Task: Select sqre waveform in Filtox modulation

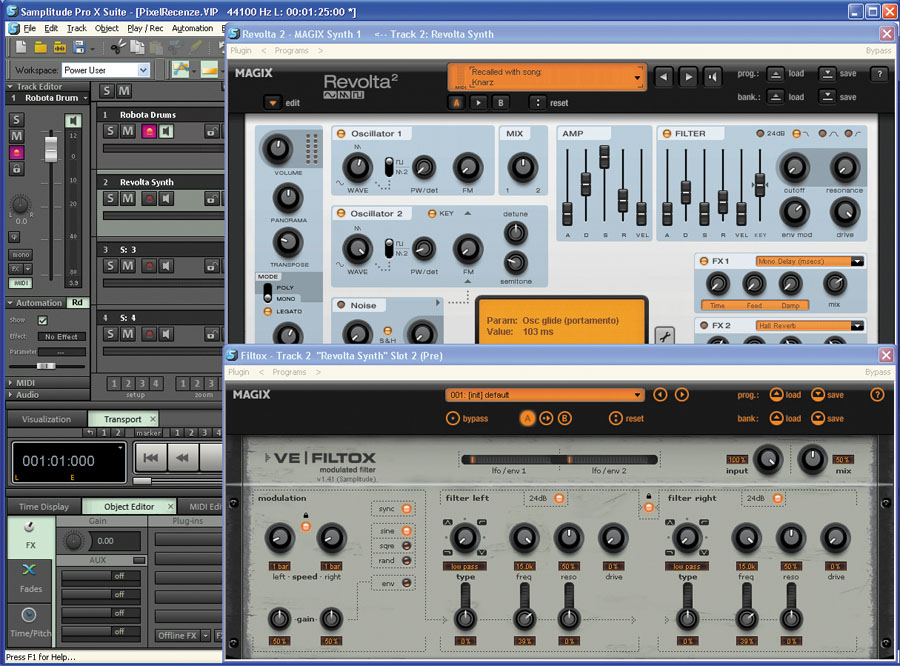Action: 407,546
